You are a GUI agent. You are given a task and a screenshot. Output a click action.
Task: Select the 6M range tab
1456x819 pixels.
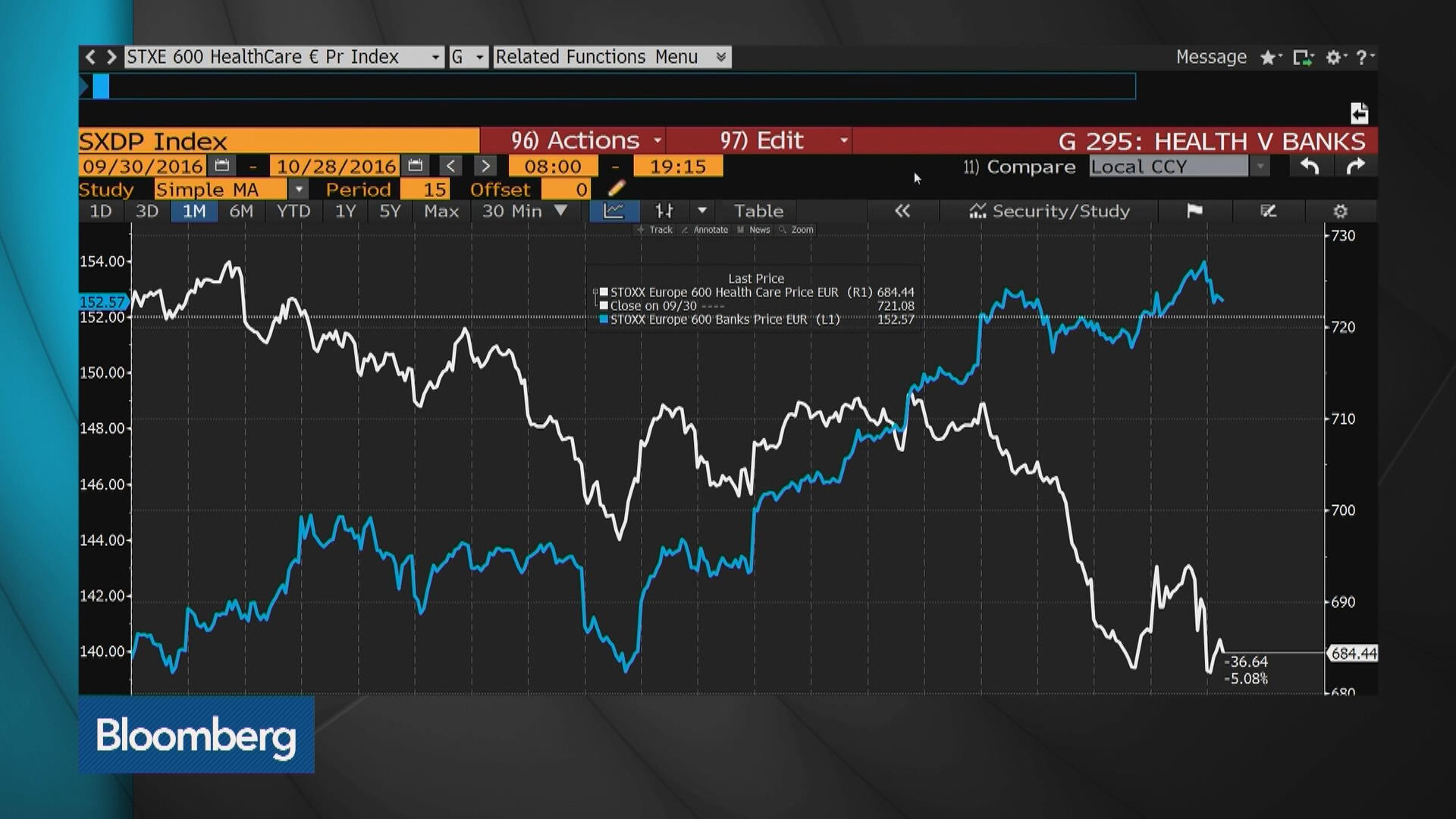click(241, 211)
